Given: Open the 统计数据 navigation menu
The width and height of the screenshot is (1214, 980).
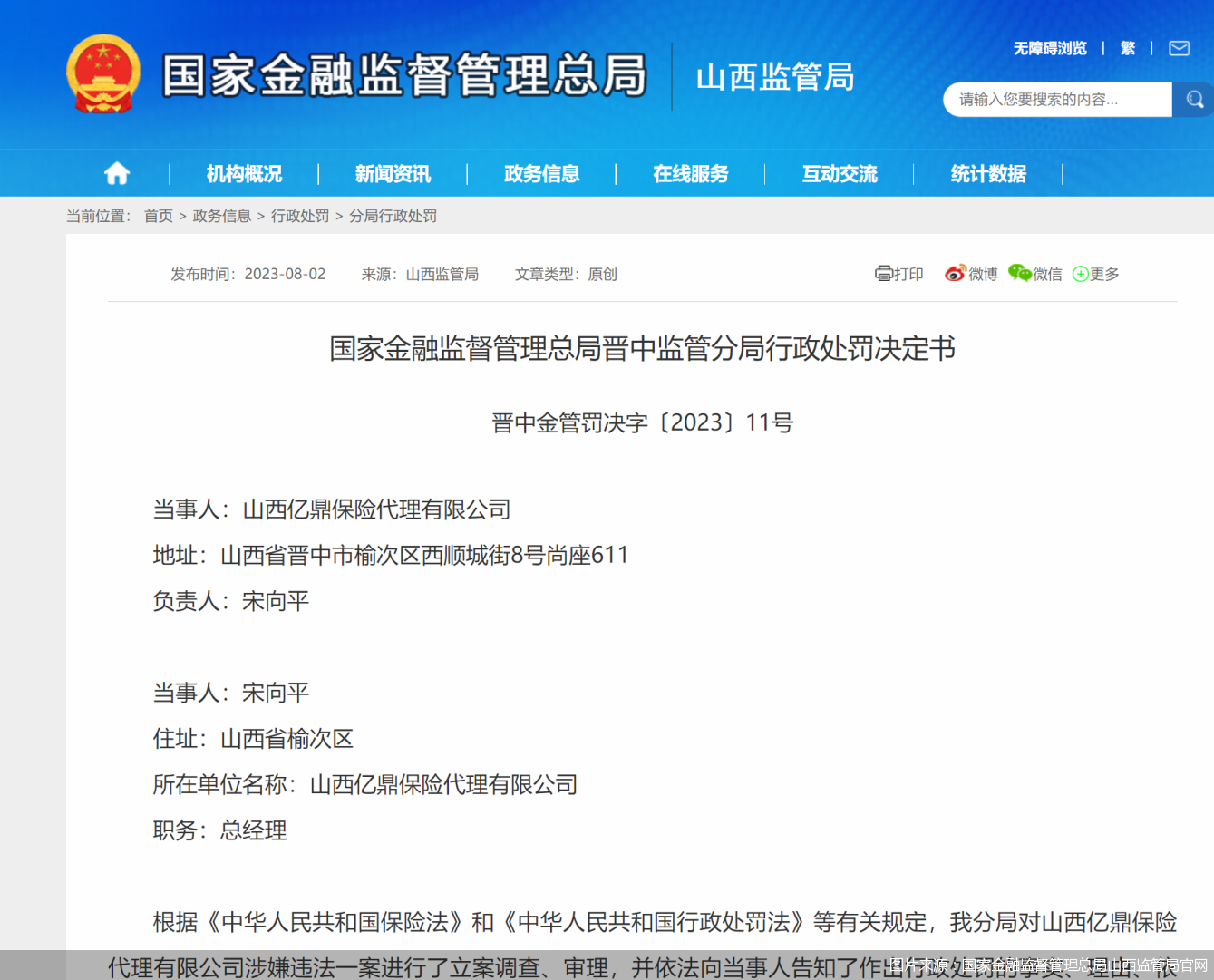Looking at the screenshot, I should [x=987, y=173].
